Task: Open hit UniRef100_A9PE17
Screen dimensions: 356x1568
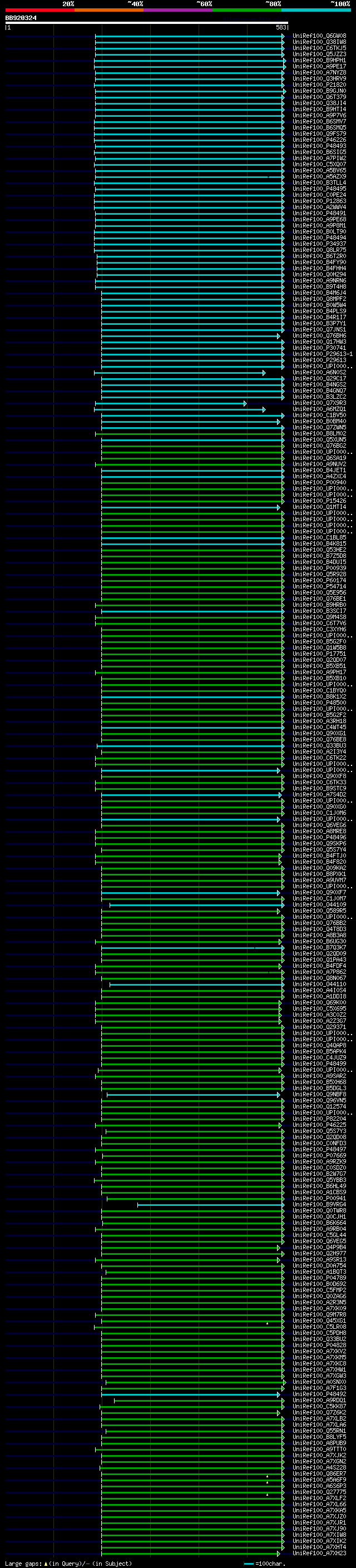Action: click(x=319, y=66)
